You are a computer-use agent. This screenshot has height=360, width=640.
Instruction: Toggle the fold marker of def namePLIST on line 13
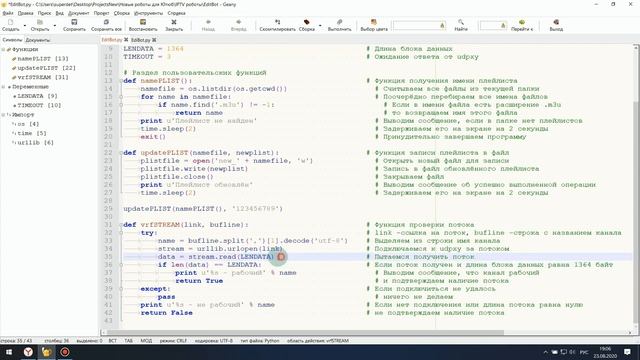coord(121,81)
